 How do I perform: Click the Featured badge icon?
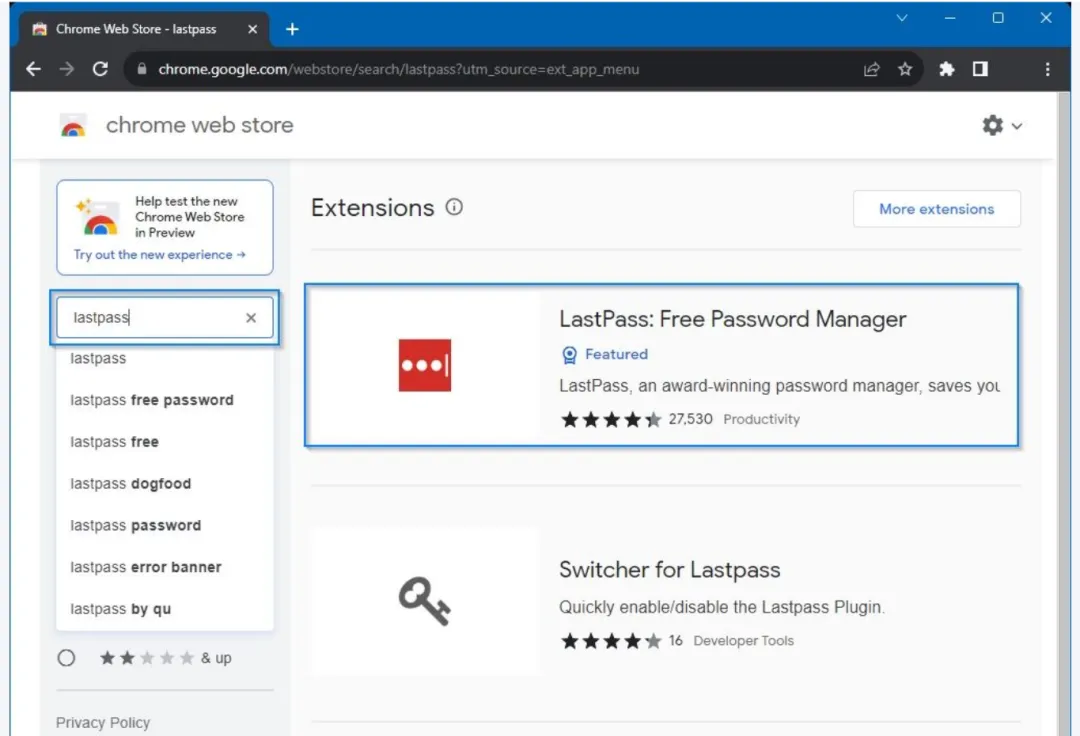[x=569, y=355]
